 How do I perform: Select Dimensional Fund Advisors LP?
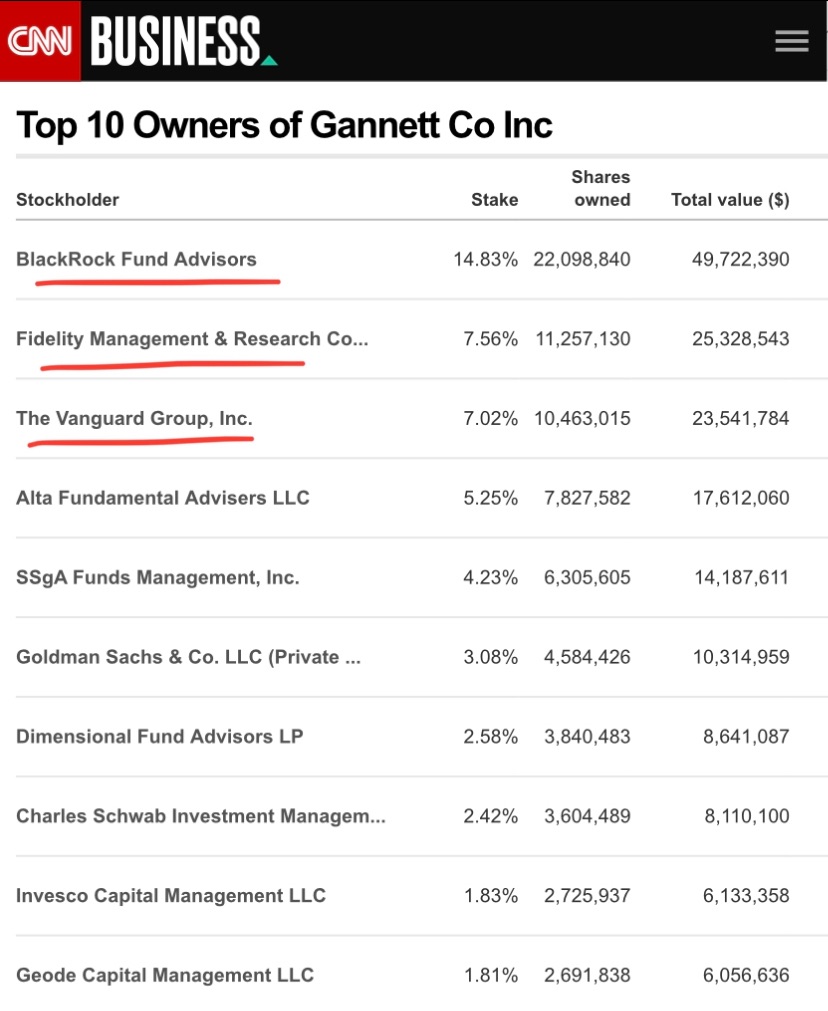(159, 737)
